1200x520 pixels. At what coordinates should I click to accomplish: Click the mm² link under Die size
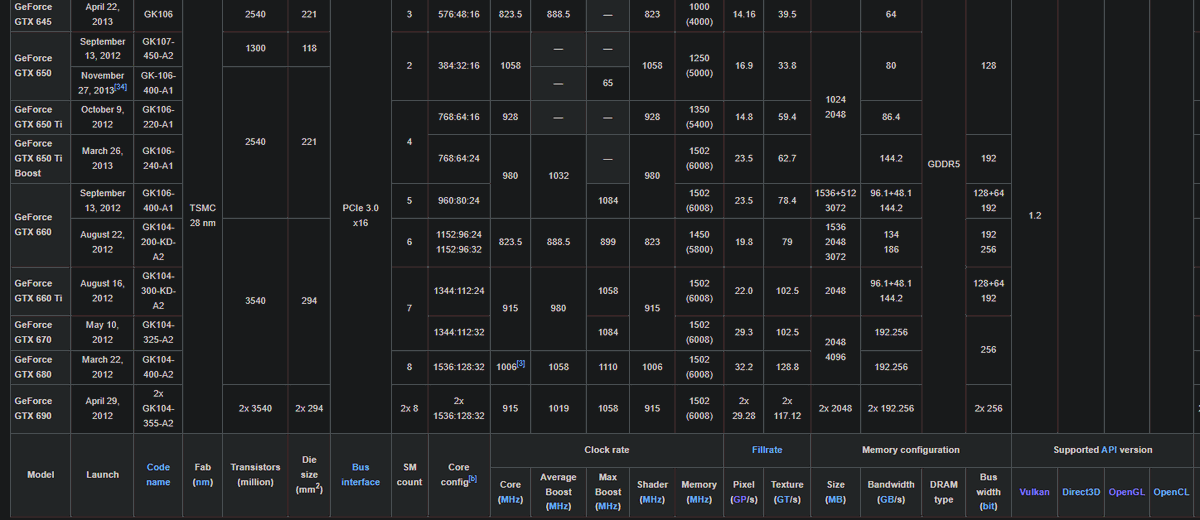(x=307, y=490)
